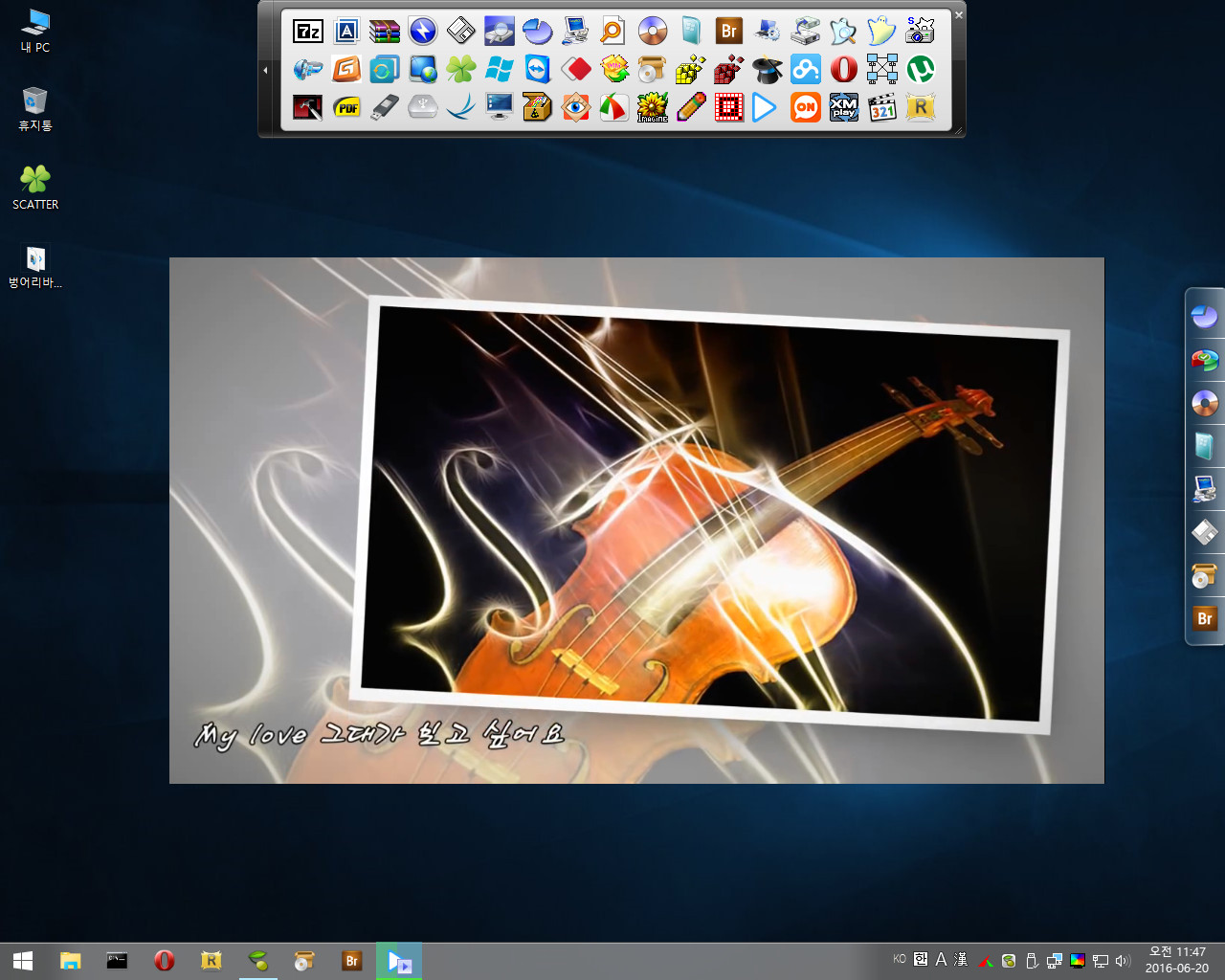Launch Opera browser from the top dock
Screen dimensions: 1225x980
click(x=844, y=69)
